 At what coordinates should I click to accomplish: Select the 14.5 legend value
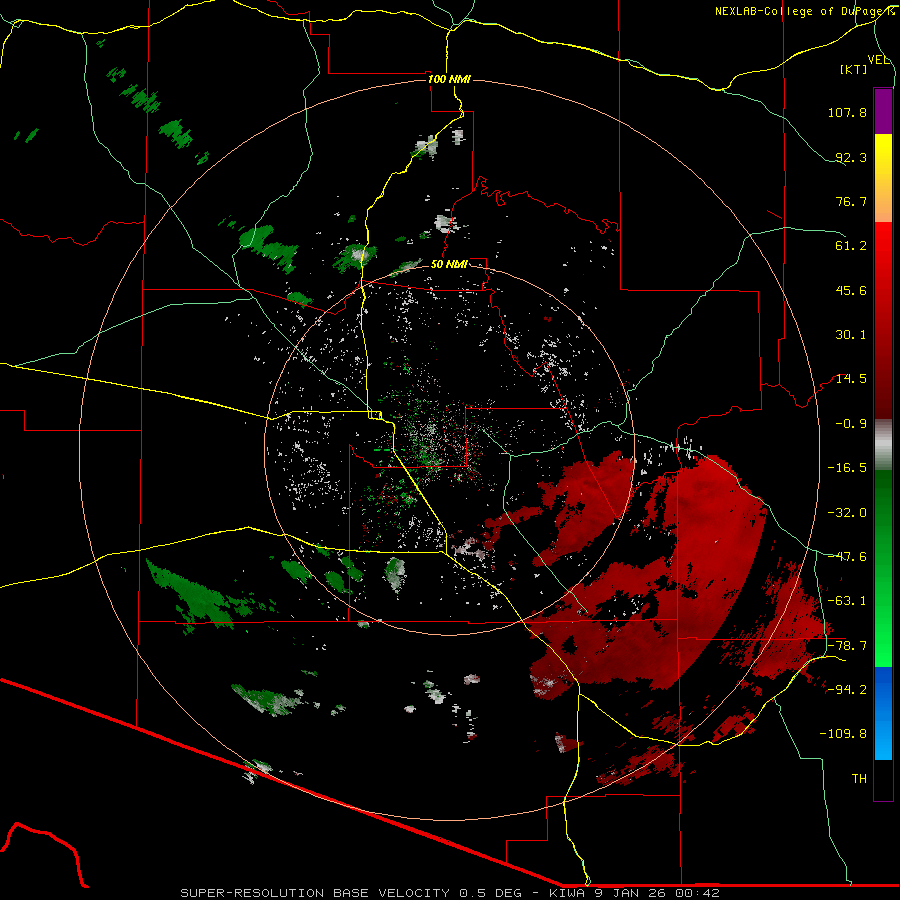point(851,379)
